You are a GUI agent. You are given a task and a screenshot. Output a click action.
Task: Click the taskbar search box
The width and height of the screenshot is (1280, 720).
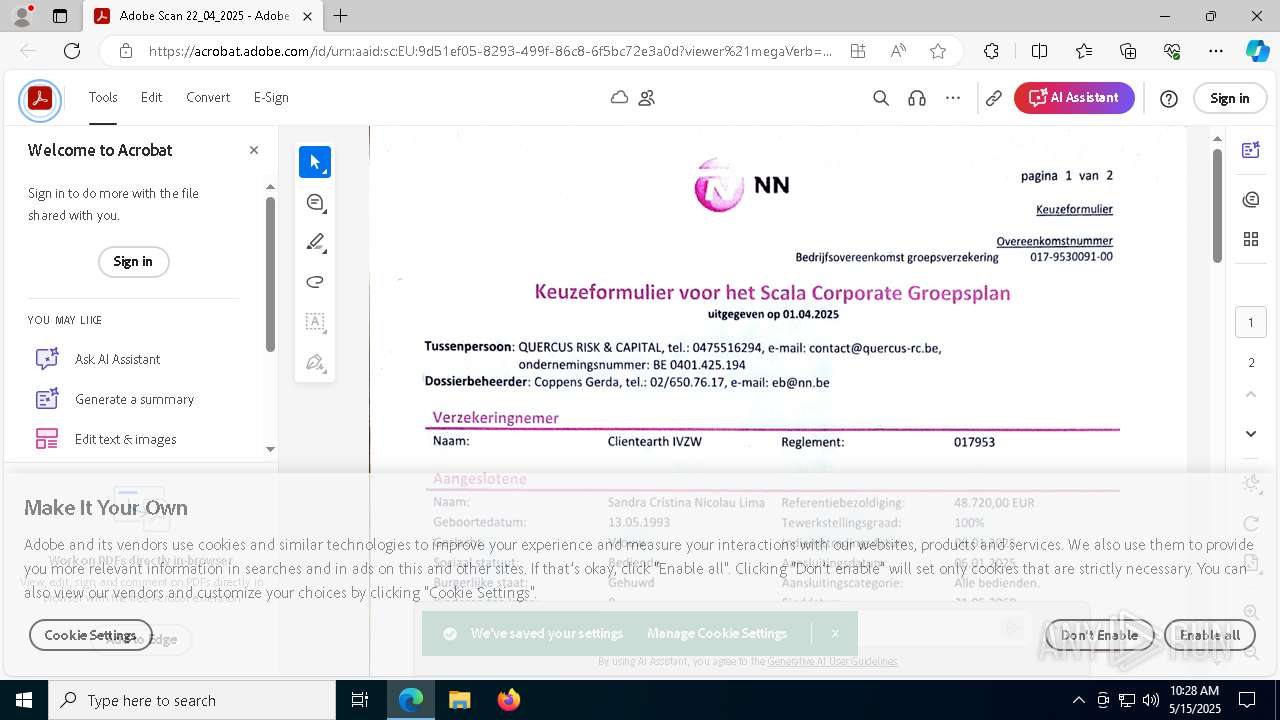tap(192, 700)
